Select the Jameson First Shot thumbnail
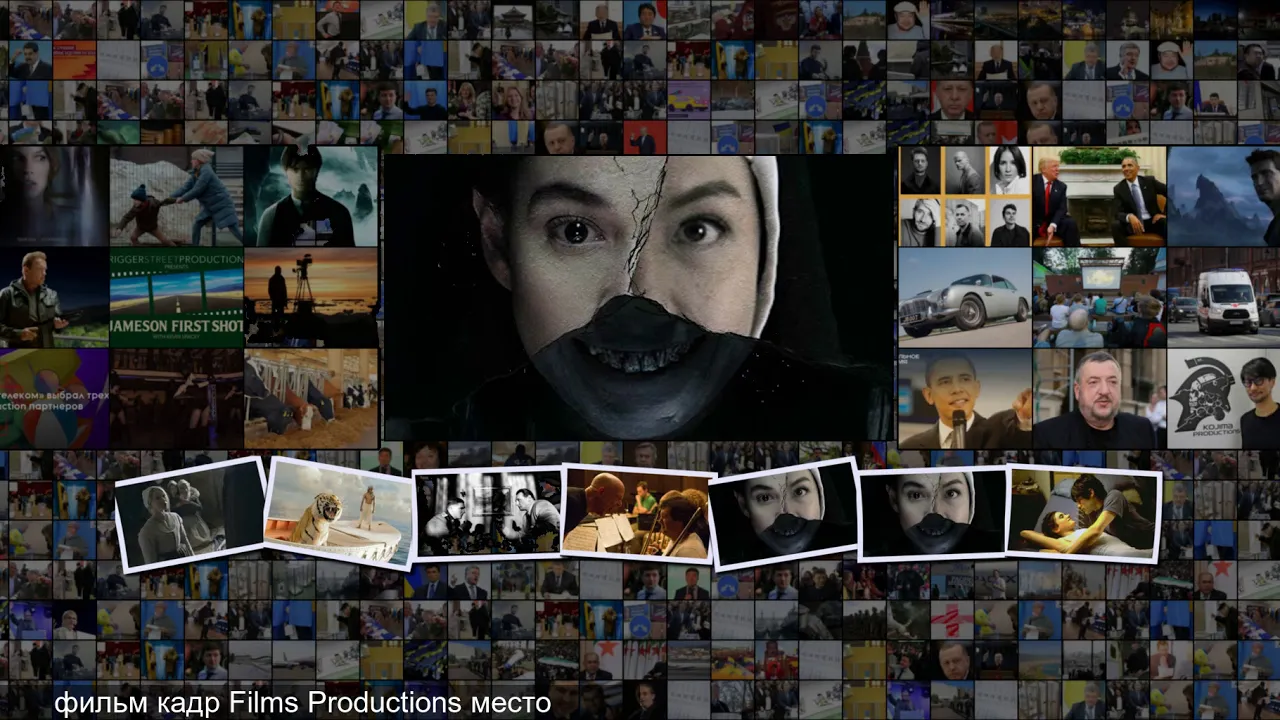The height and width of the screenshot is (720, 1280). [176, 298]
